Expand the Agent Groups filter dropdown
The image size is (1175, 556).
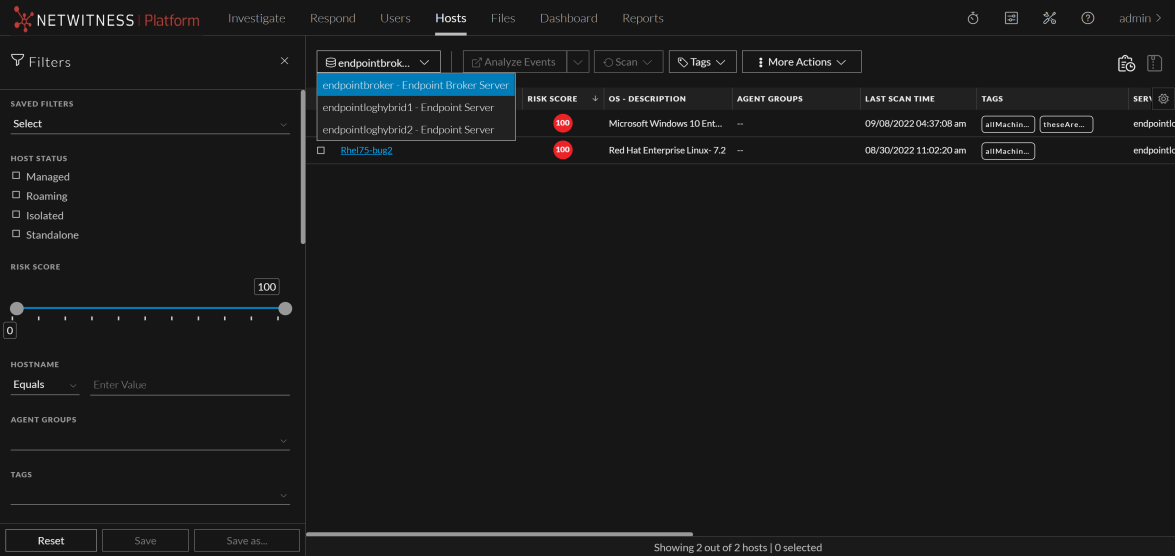pyautogui.click(x=150, y=440)
